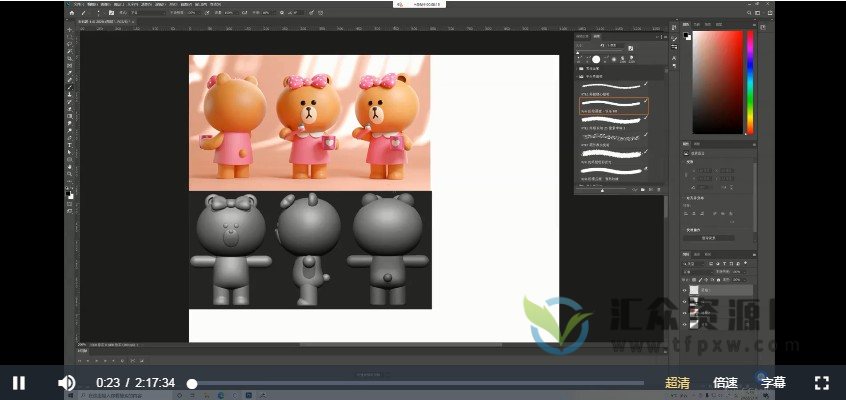Click the Home icon in options bar

click(x=72, y=12)
